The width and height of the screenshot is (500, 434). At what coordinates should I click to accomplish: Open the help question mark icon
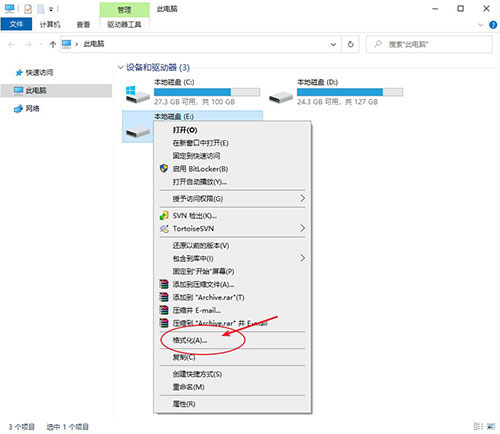(493, 25)
